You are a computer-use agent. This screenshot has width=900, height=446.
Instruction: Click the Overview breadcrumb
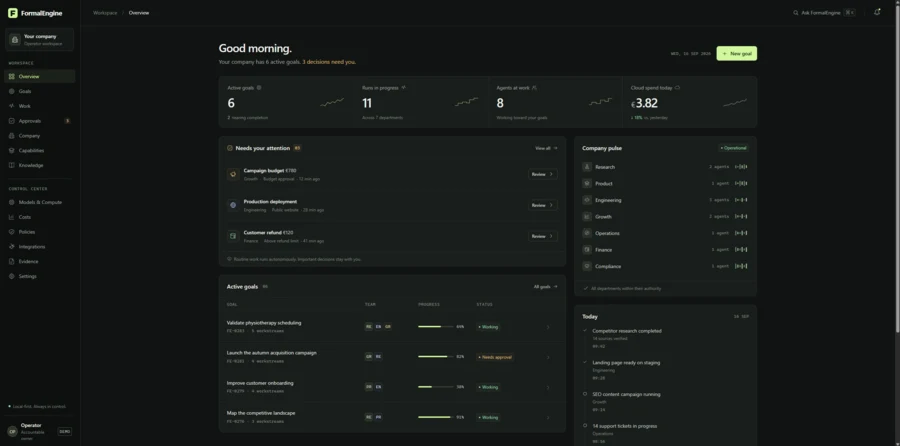pos(139,13)
